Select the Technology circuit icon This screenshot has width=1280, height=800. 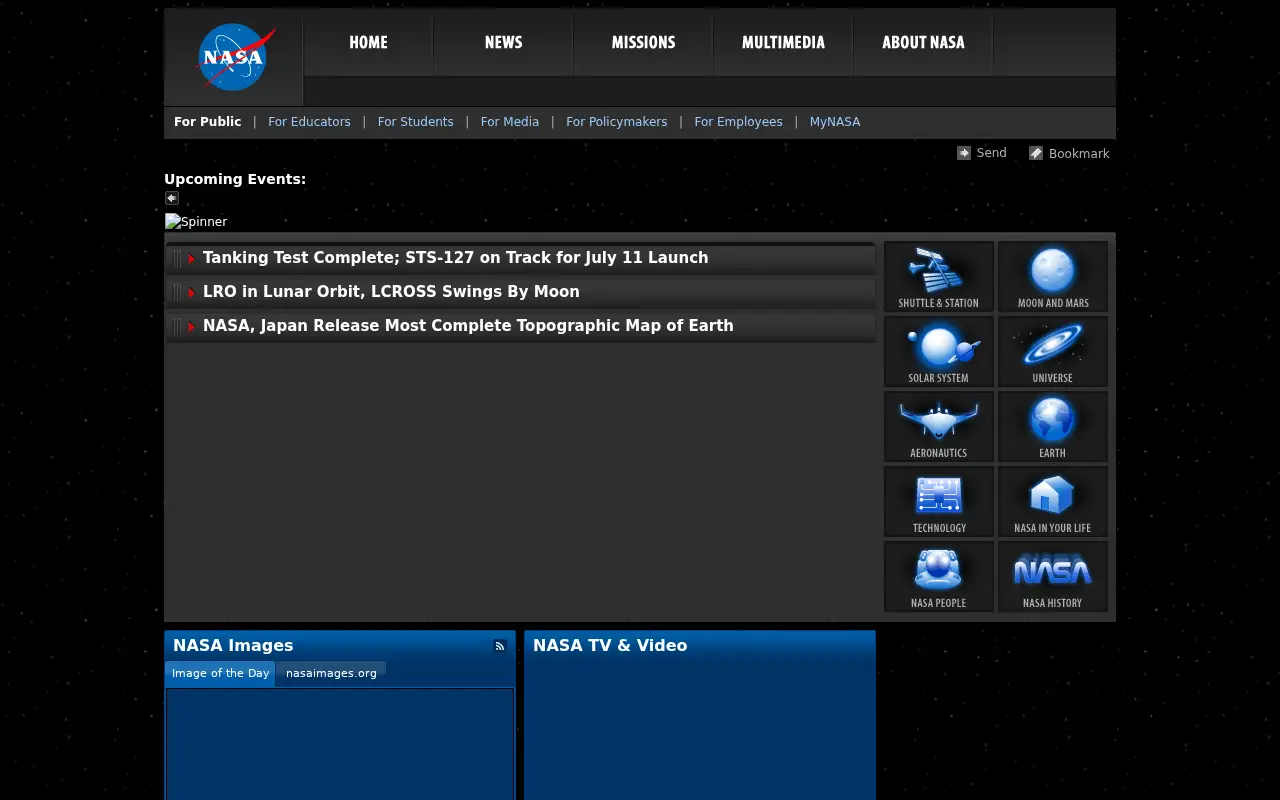pyautogui.click(x=939, y=502)
